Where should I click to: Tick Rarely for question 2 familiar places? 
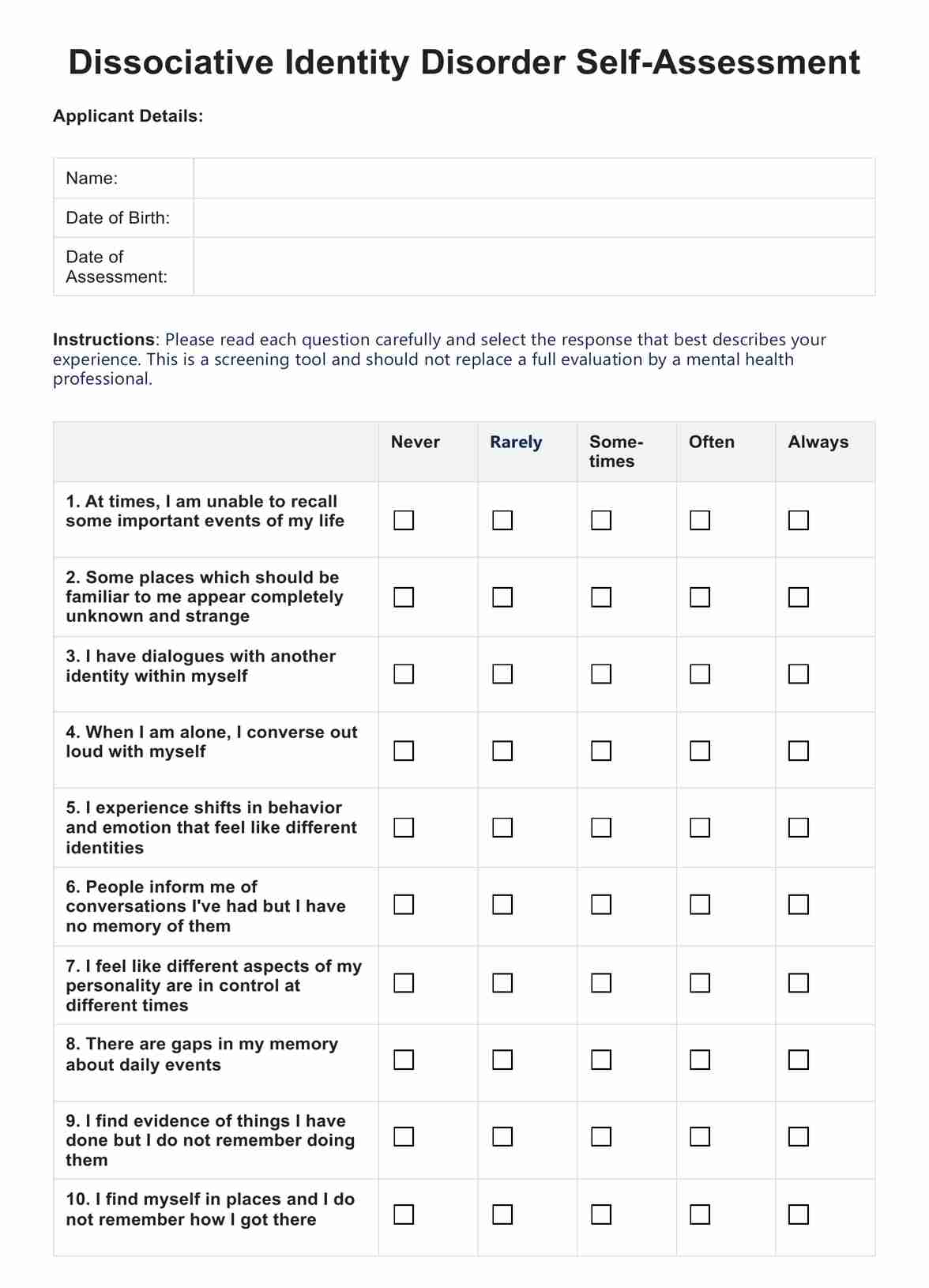502,597
